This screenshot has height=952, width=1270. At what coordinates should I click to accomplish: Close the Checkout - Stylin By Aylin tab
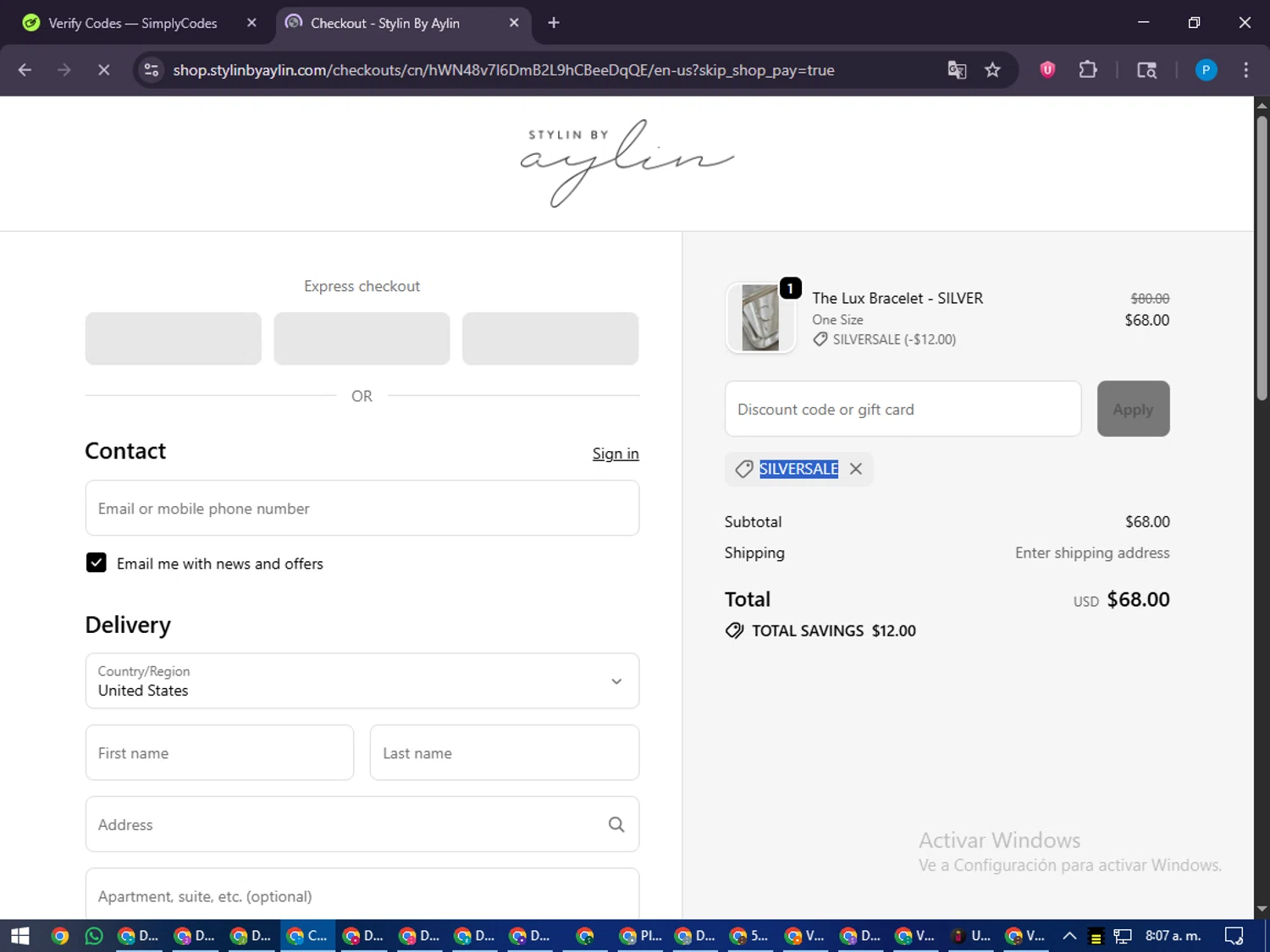tap(514, 23)
